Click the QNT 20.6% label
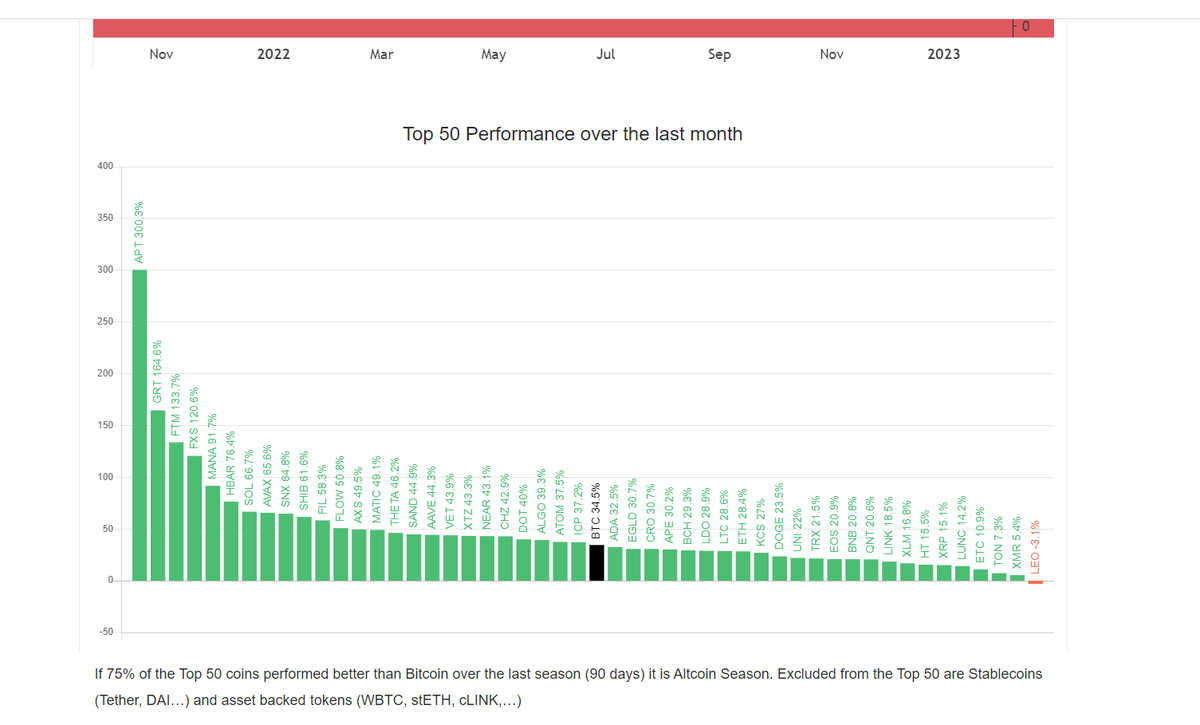 click(870, 524)
